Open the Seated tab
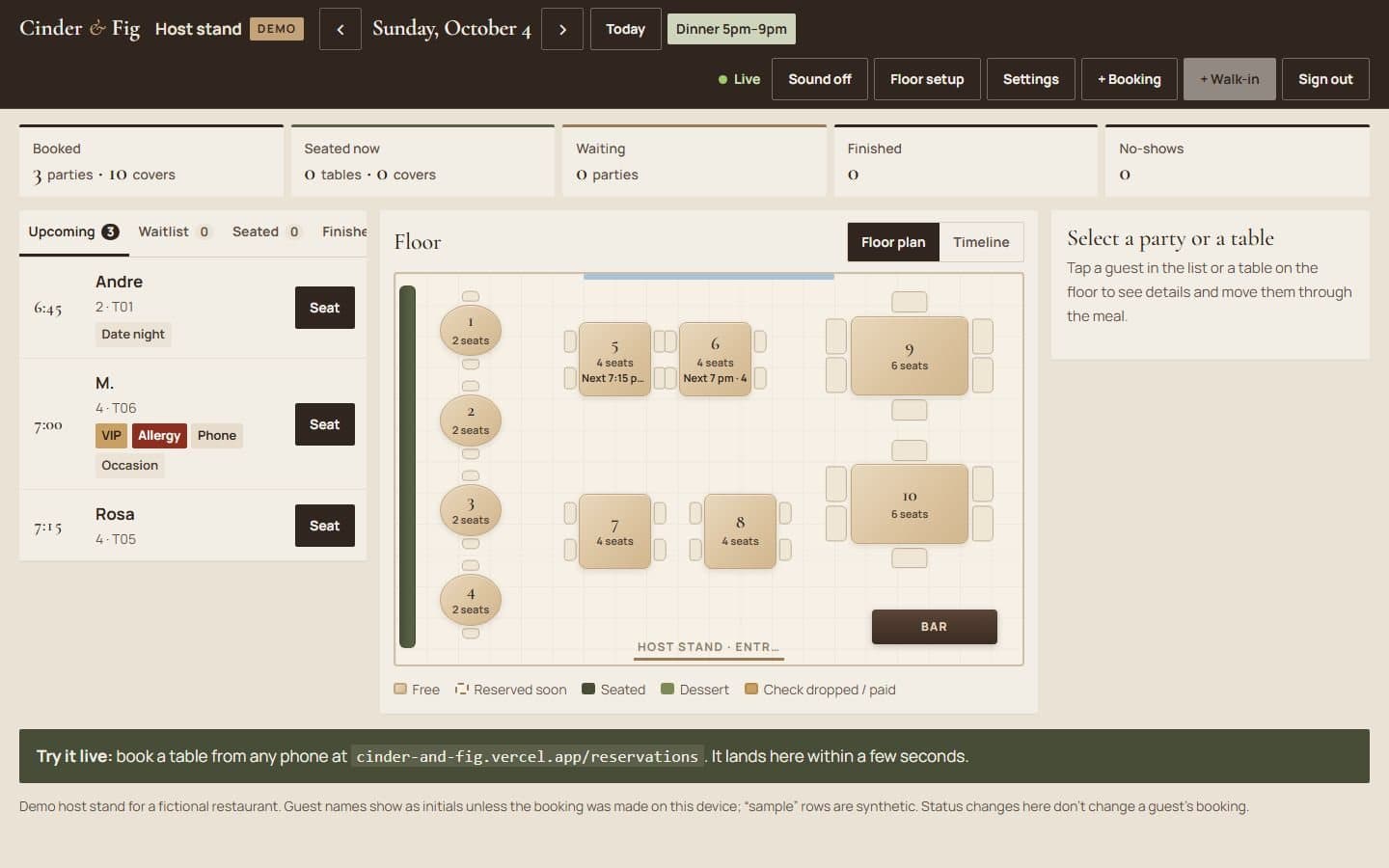1389x868 pixels. (x=267, y=232)
